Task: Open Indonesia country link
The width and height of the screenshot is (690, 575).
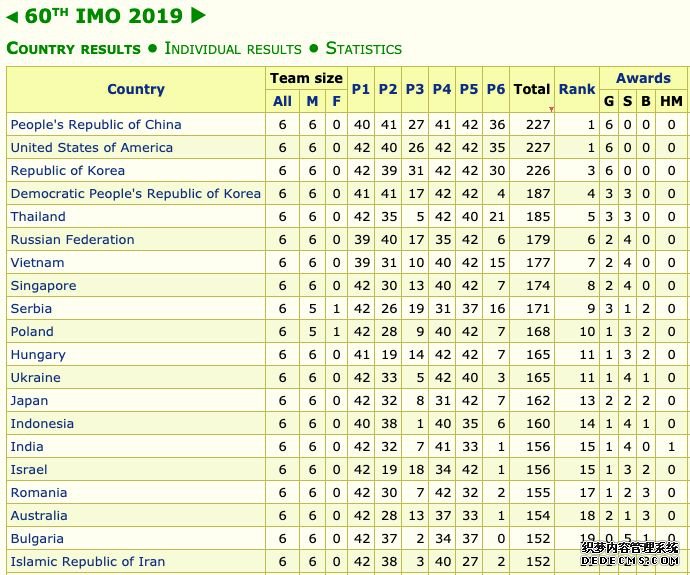Action: [42, 424]
